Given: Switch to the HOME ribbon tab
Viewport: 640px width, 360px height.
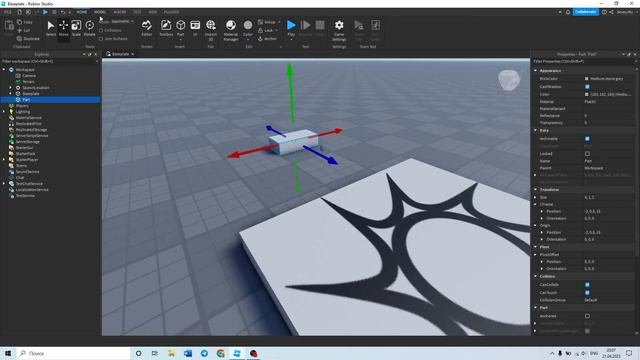Looking at the screenshot, I should (82, 12).
